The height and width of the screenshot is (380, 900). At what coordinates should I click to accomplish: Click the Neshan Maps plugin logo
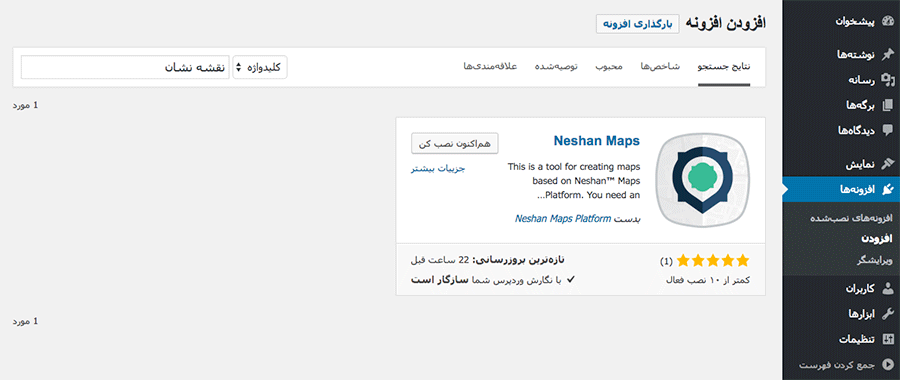703,181
